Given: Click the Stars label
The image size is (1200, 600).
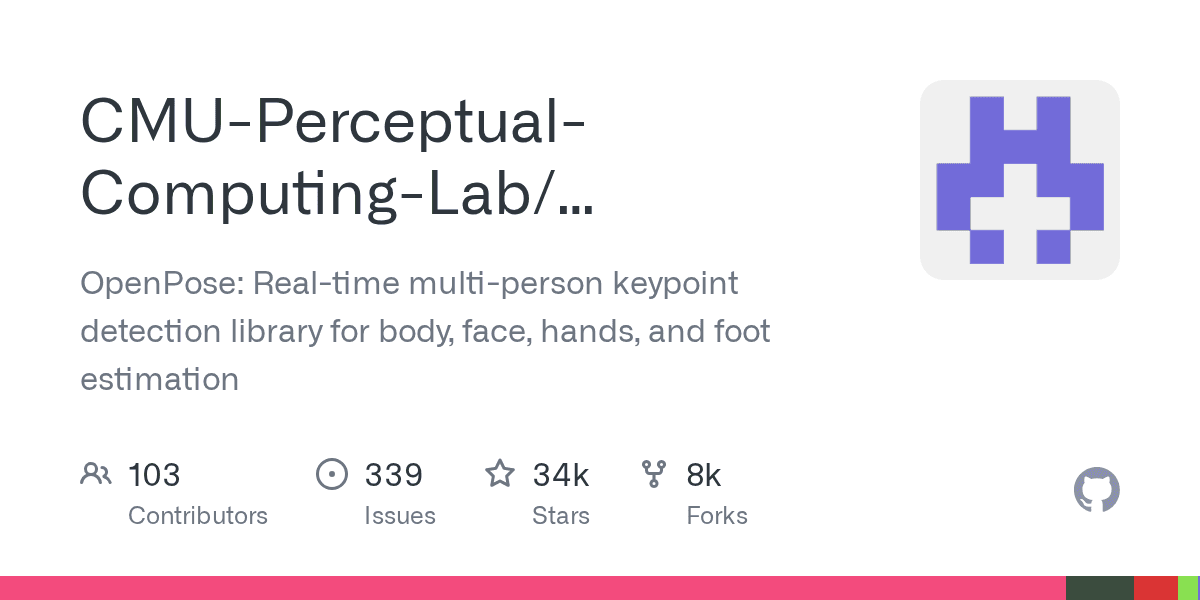Looking at the screenshot, I should [x=561, y=516].
